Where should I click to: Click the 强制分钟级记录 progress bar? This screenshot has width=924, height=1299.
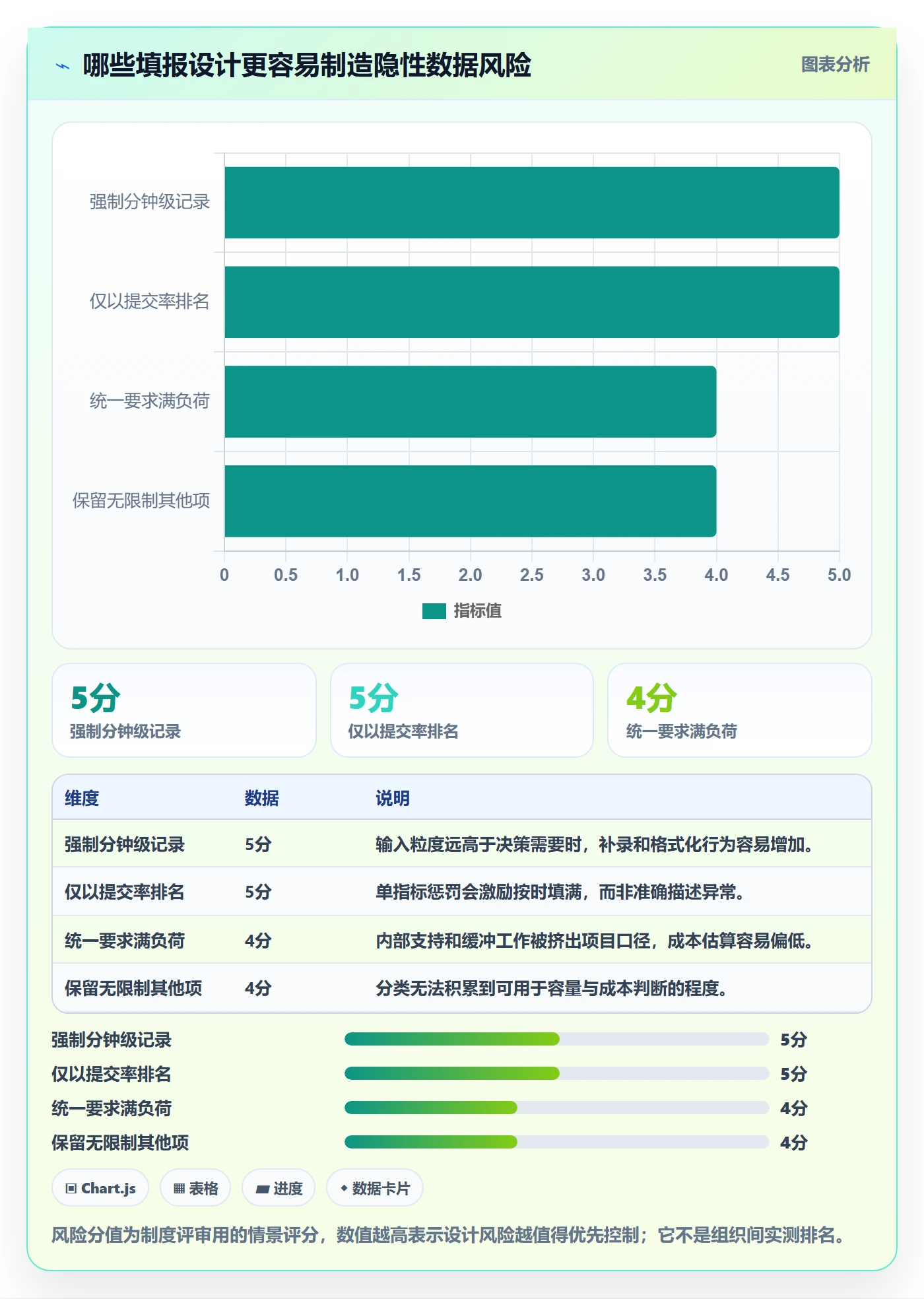556,1040
